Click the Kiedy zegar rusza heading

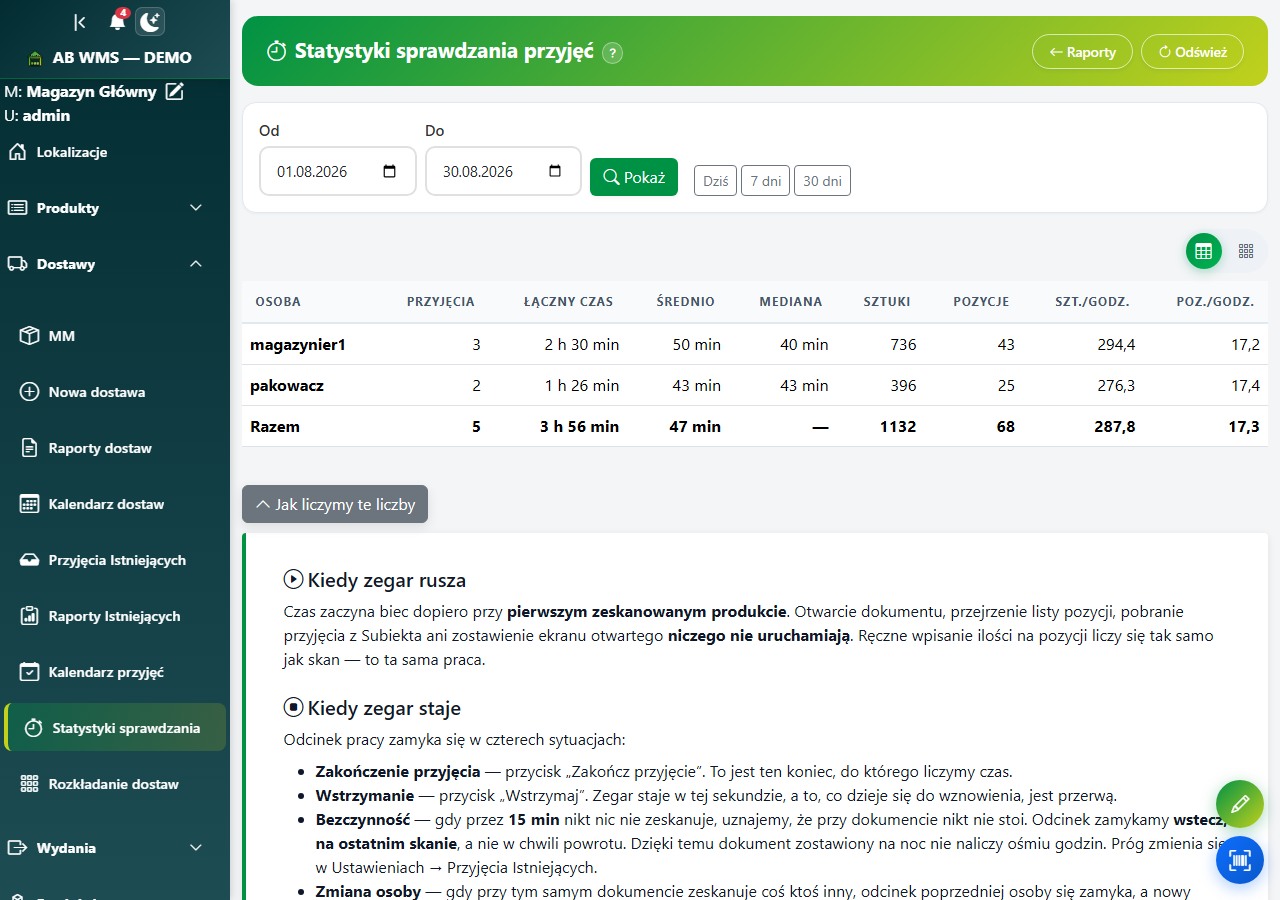(x=387, y=580)
